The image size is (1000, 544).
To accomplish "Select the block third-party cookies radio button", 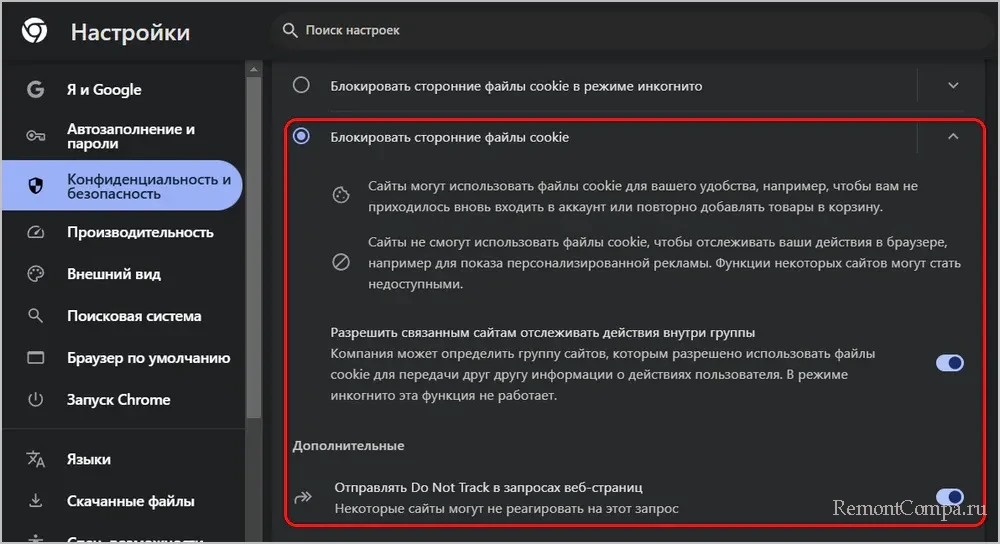I will click(301, 137).
